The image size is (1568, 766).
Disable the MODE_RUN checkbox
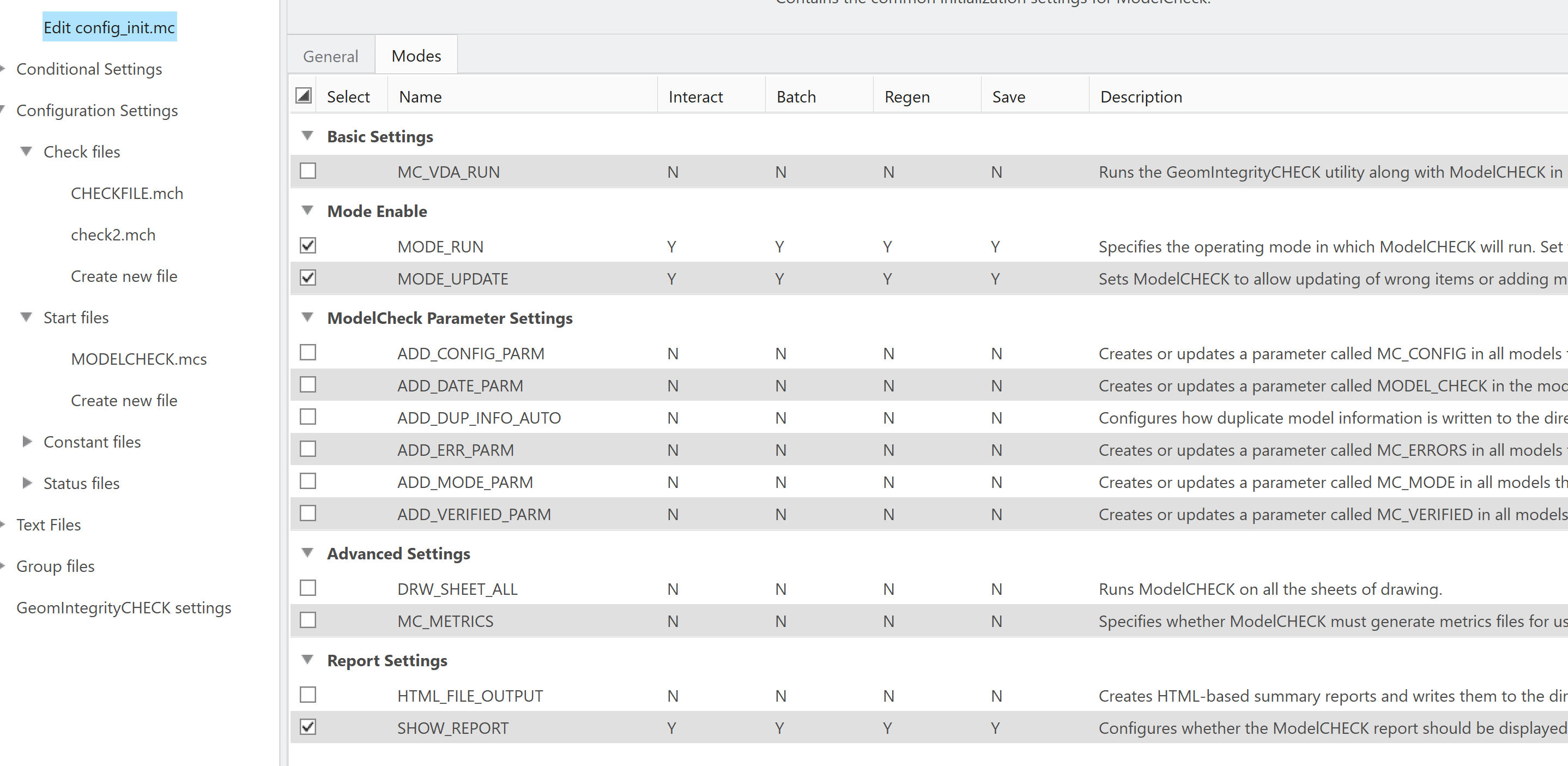pos(307,245)
